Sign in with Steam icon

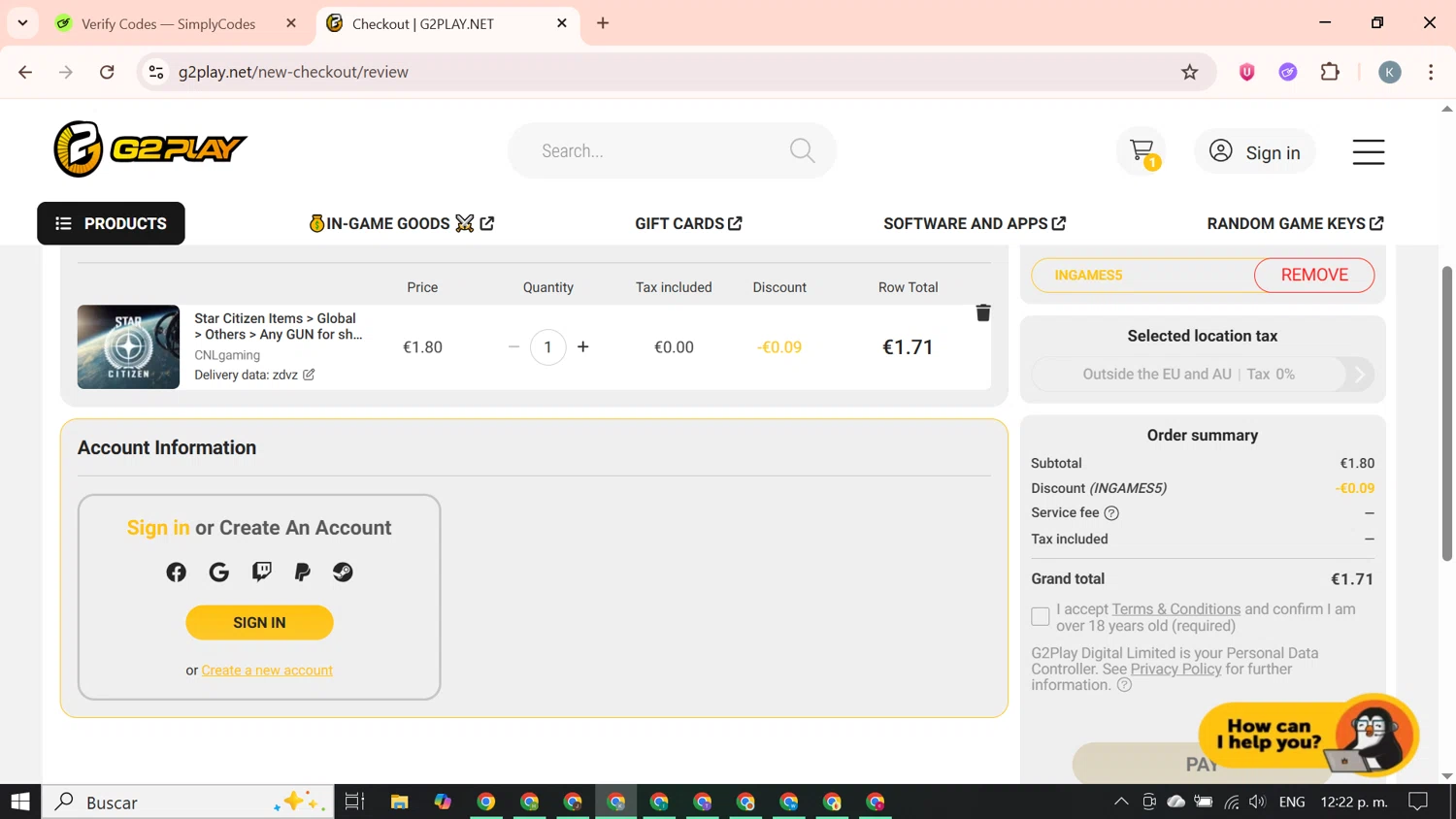(x=343, y=573)
